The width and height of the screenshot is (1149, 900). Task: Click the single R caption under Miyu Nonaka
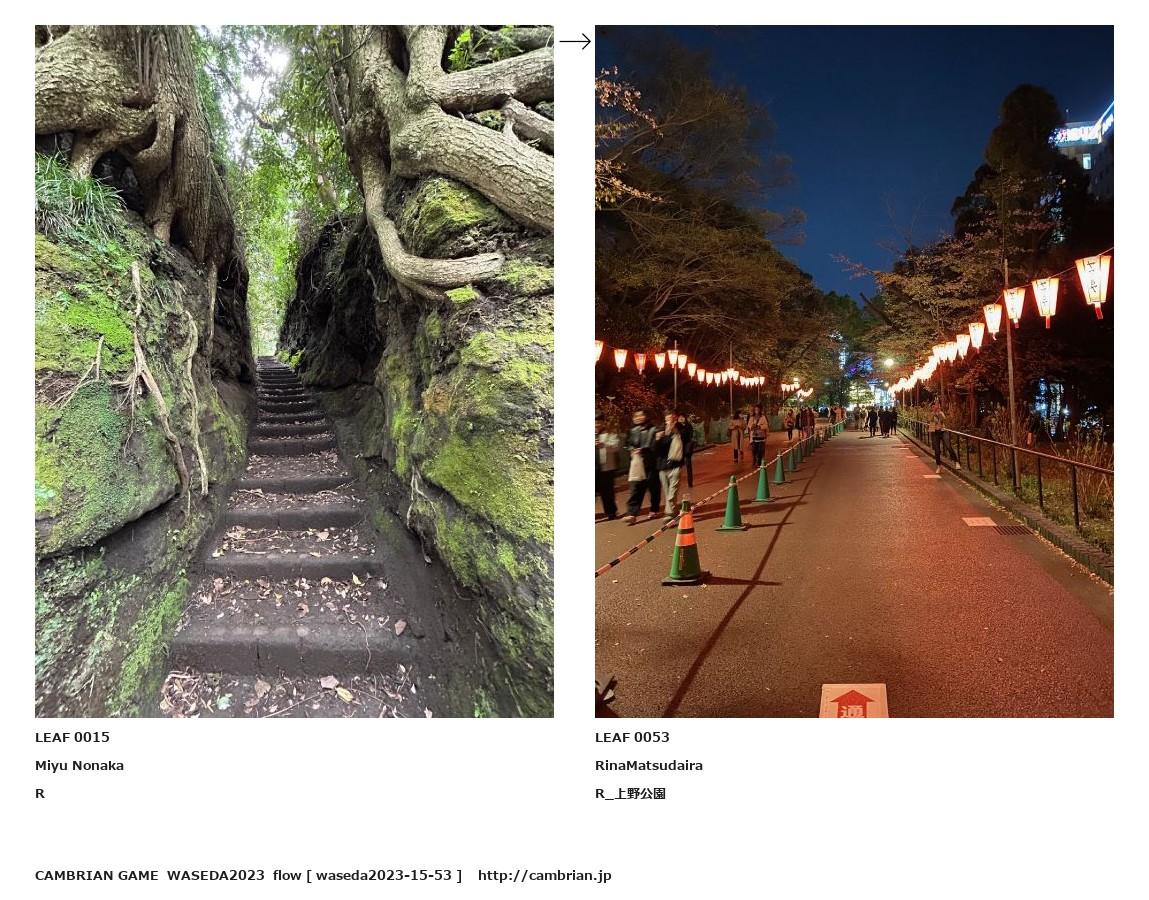(x=40, y=793)
